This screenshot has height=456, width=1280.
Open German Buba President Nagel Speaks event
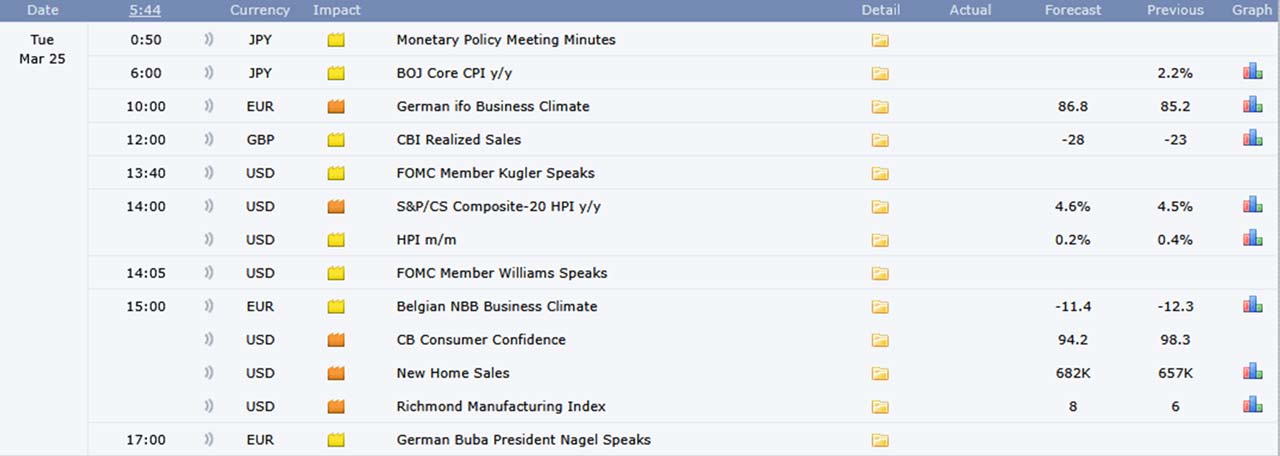point(524,439)
